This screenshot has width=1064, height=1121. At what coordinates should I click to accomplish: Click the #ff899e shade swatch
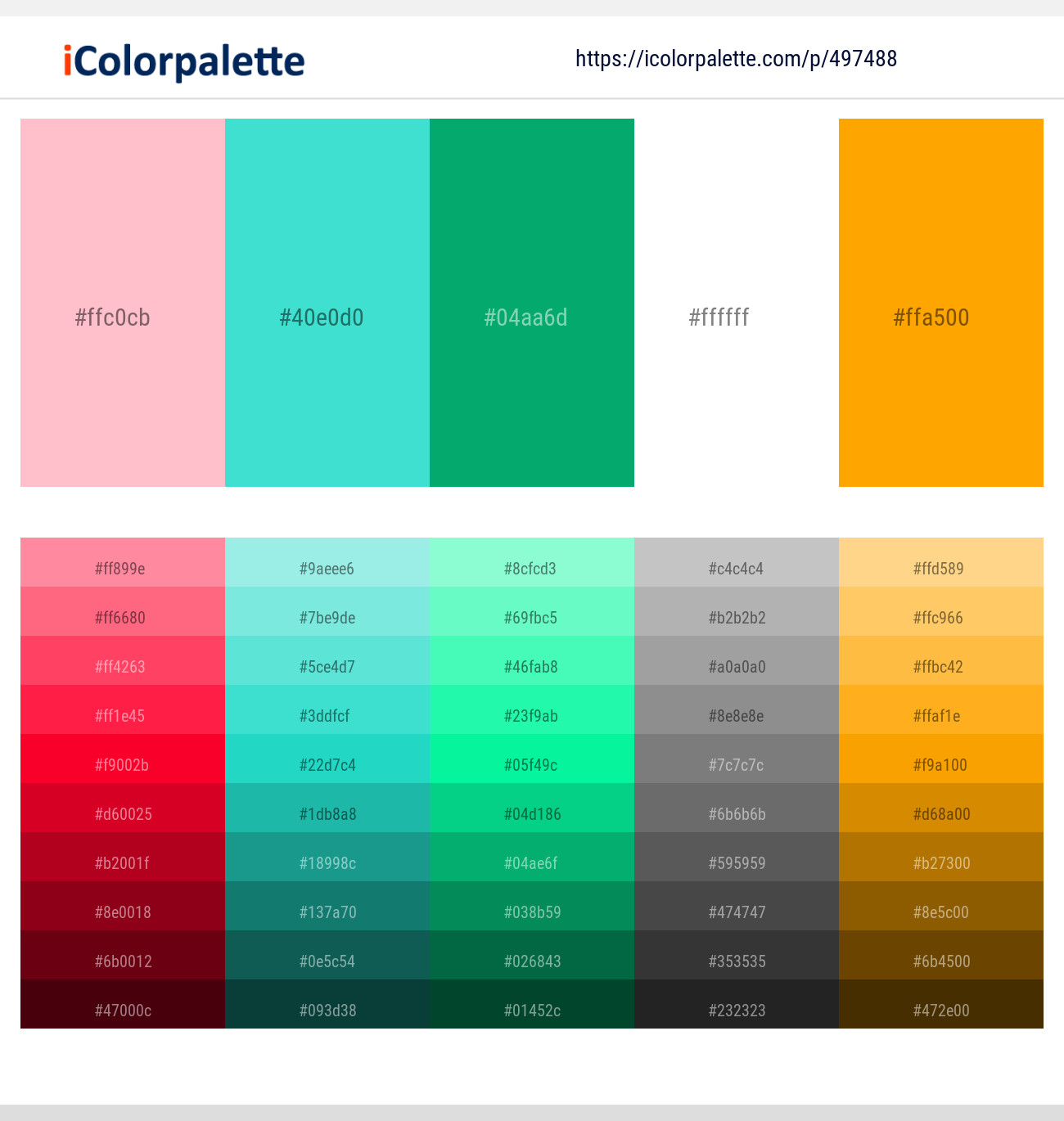pyautogui.click(x=122, y=569)
